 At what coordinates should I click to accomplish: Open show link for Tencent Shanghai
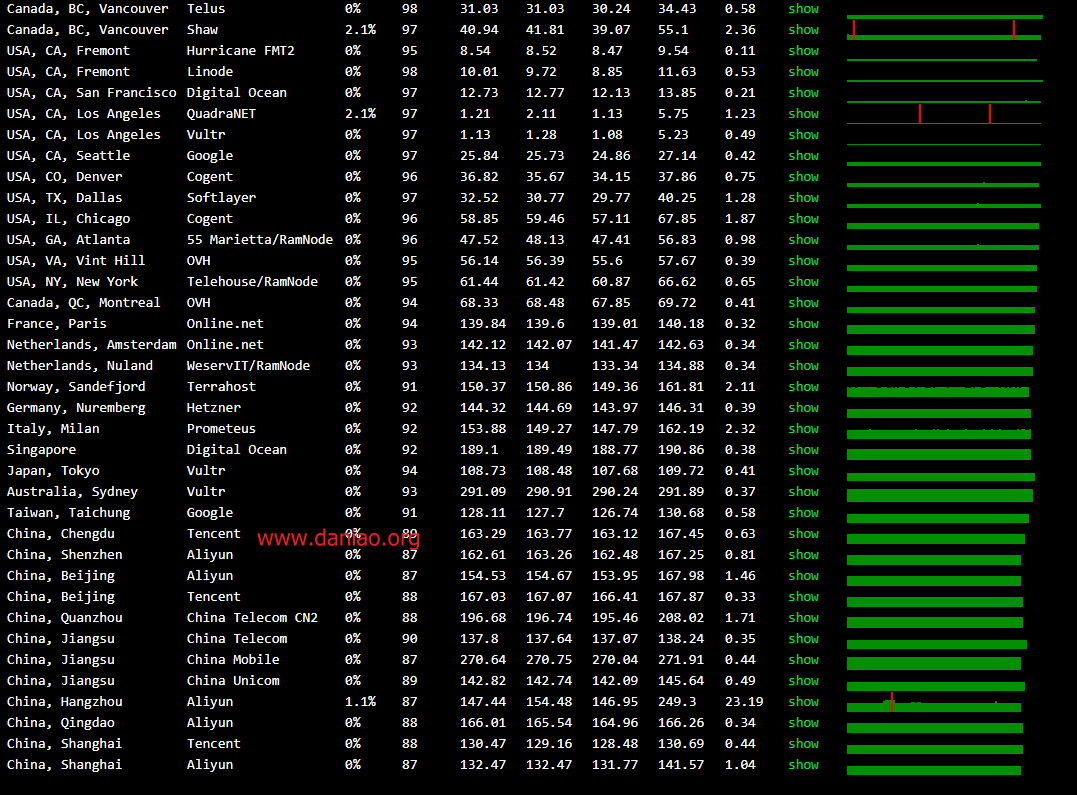tap(803, 743)
